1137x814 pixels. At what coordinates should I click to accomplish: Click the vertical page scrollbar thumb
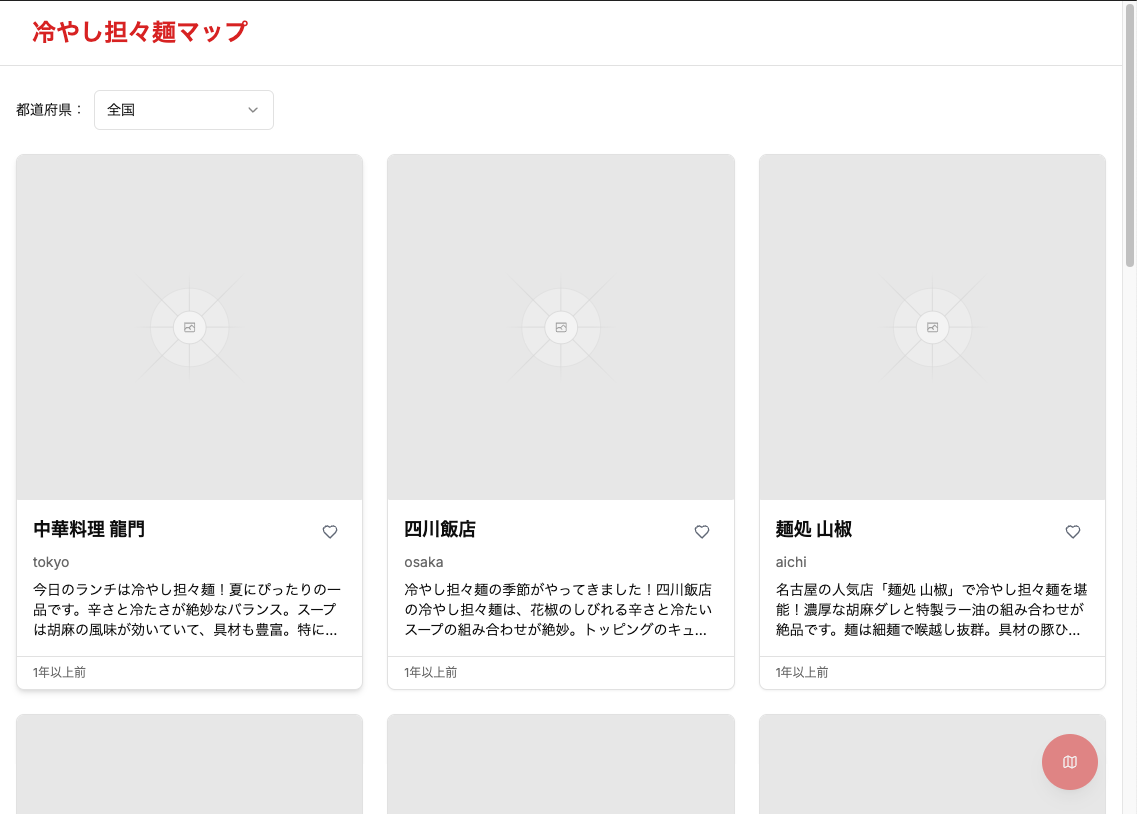coord(1130,135)
